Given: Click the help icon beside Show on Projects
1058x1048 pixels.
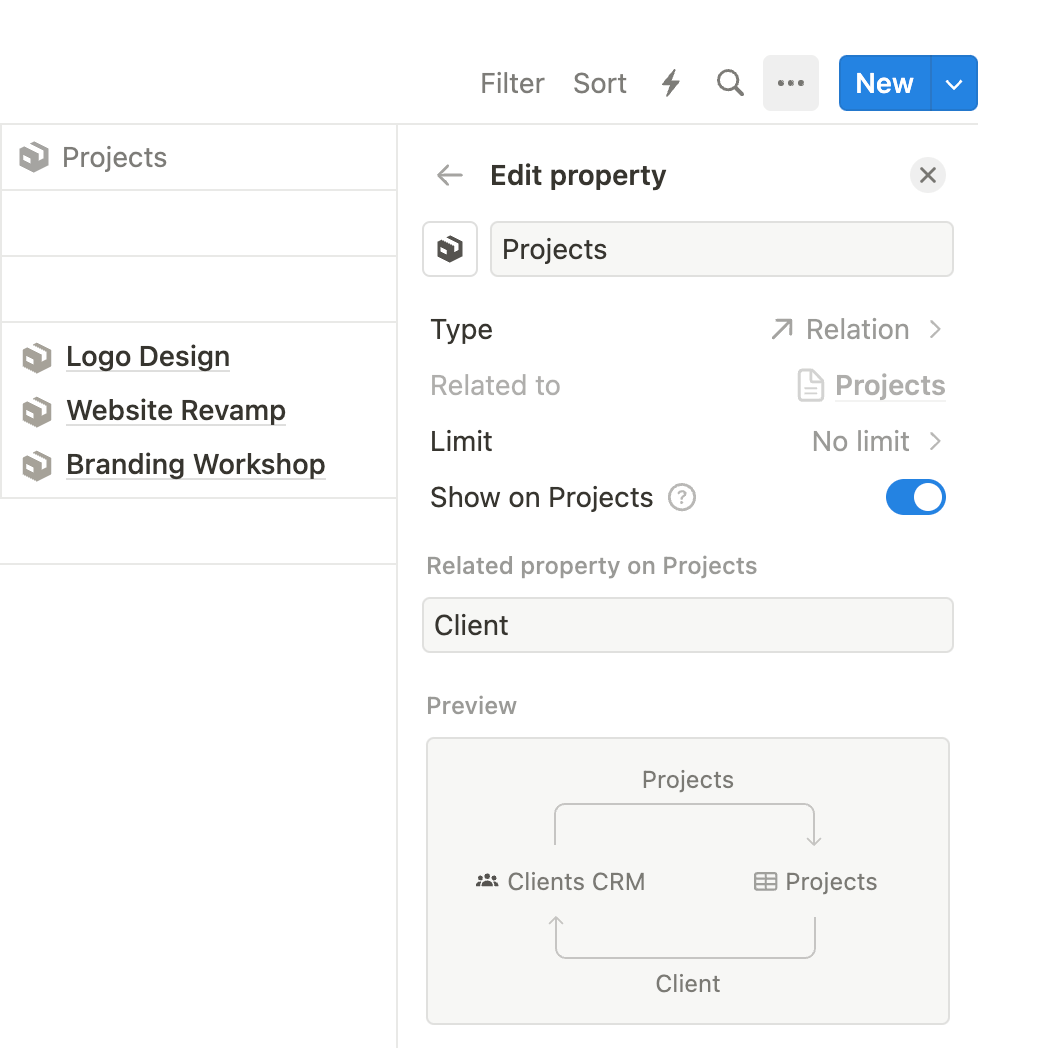Looking at the screenshot, I should click(682, 497).
